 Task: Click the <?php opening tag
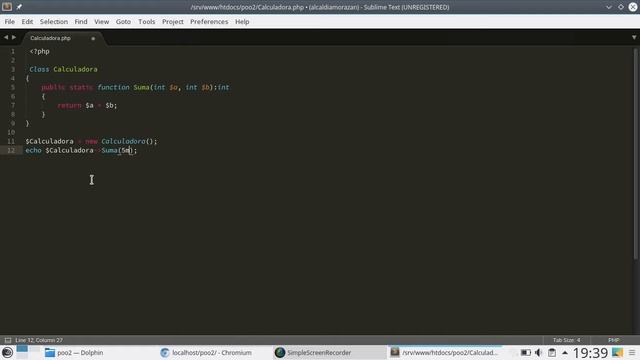pyautogui.click(x=40, y=51)
